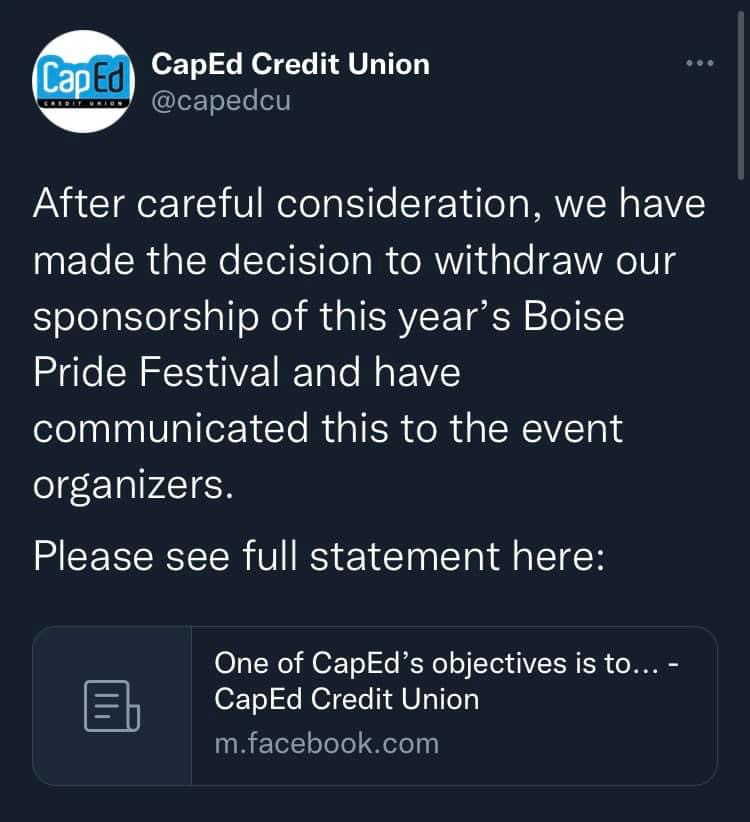Viewport: 750px width, 822px height.
Task: Click the word withdraw in the tweet body
Action: [518, 261]
